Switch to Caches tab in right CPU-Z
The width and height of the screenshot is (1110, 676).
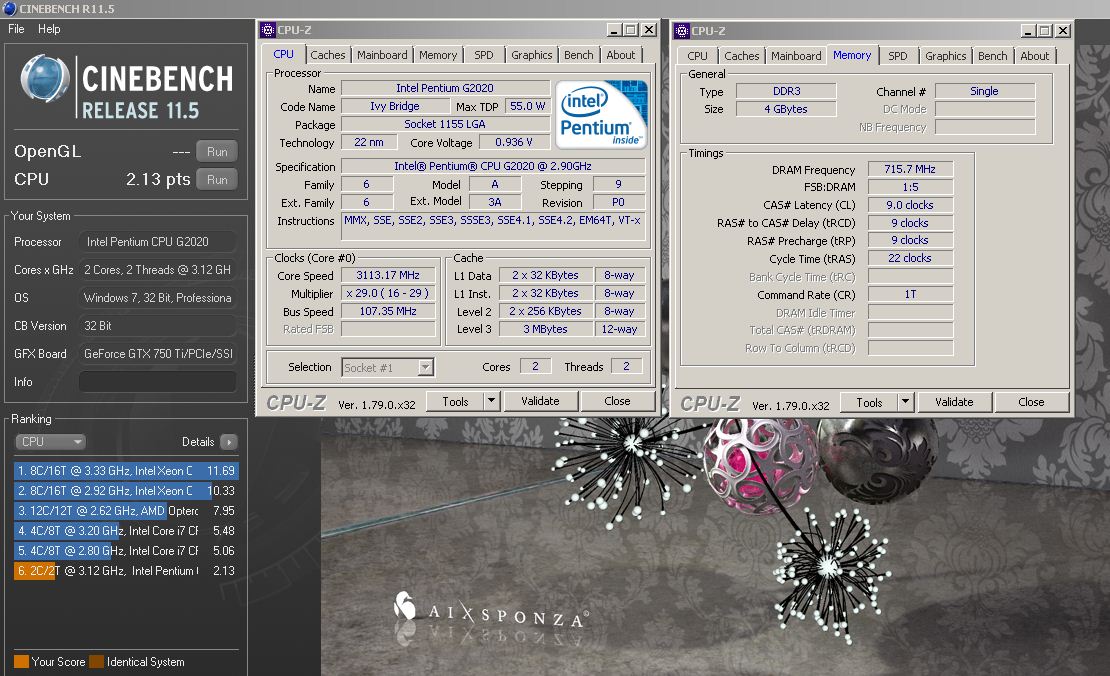click(x=741, y=55)
